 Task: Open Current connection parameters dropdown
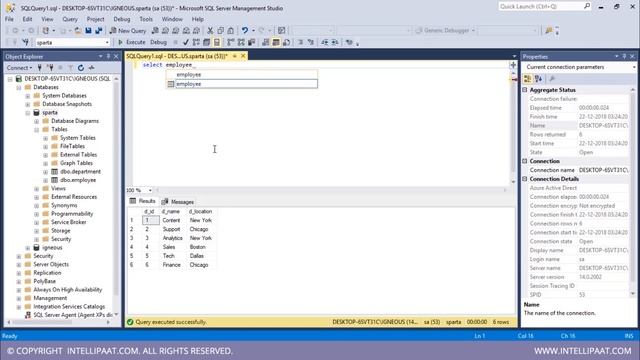(x=634, y=67)
